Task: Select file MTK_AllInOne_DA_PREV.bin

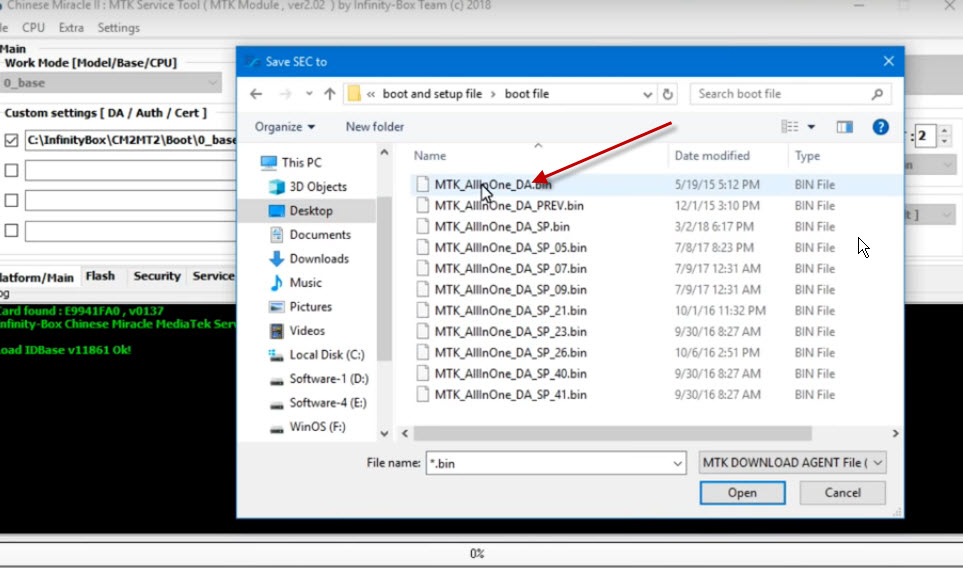Action: [x=509, y=206]
